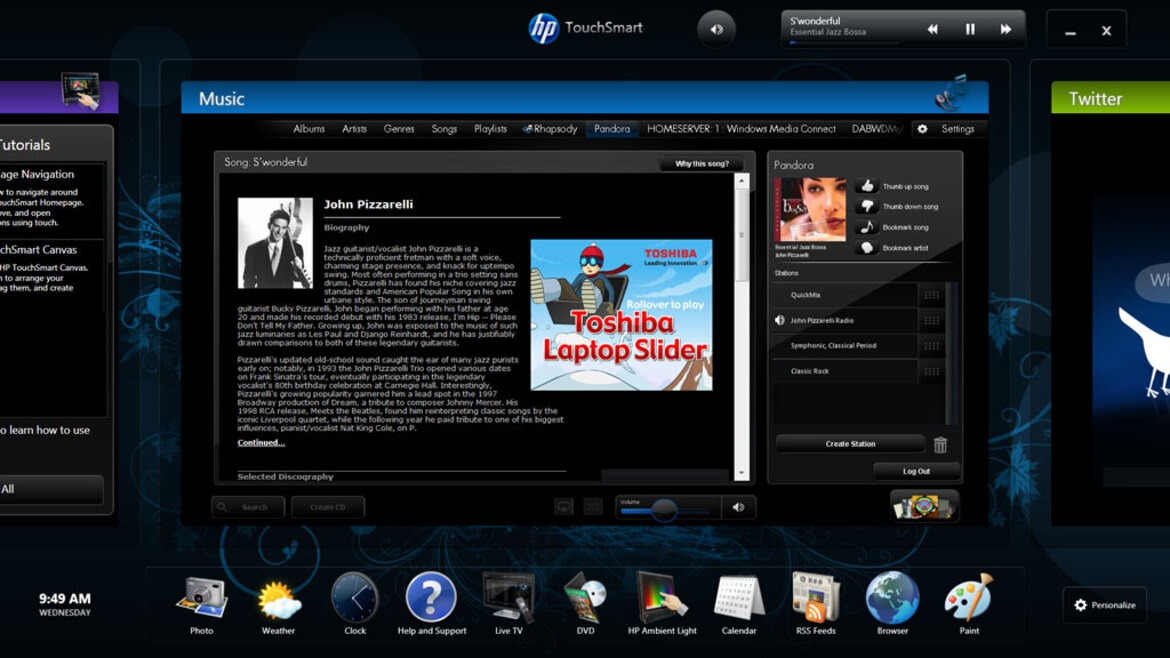
Task: Select the Playlists tab
Action: (490, 129)
